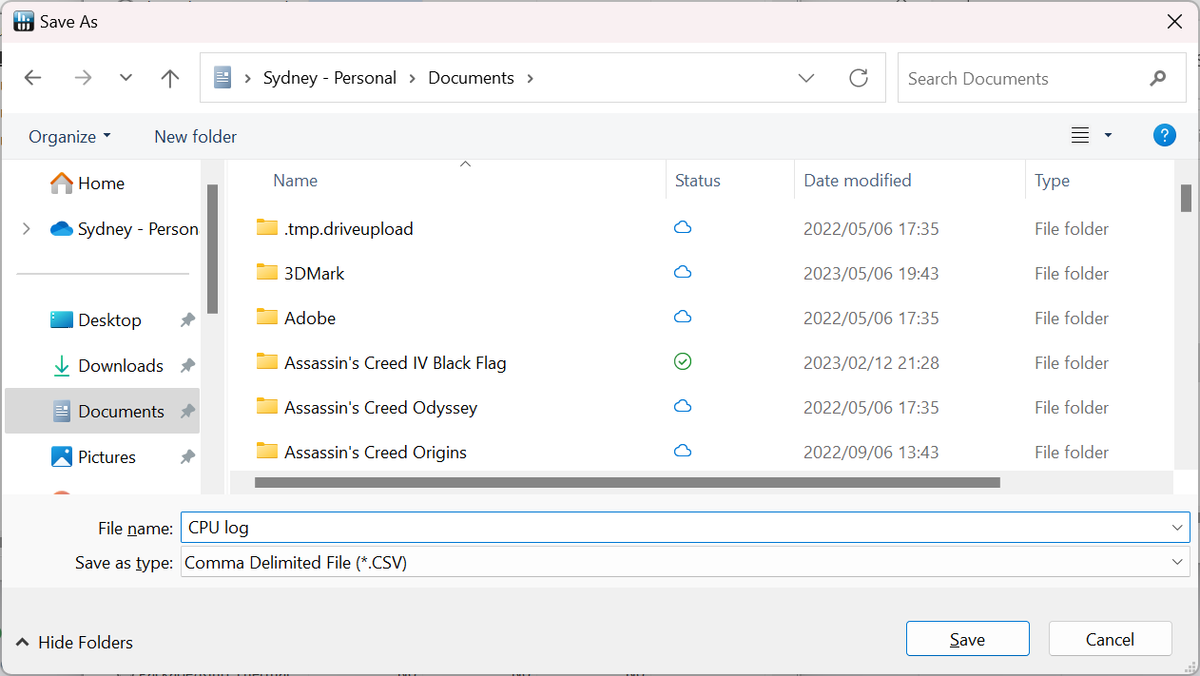Refresh the Documents folder view

(x=858, y=78)
